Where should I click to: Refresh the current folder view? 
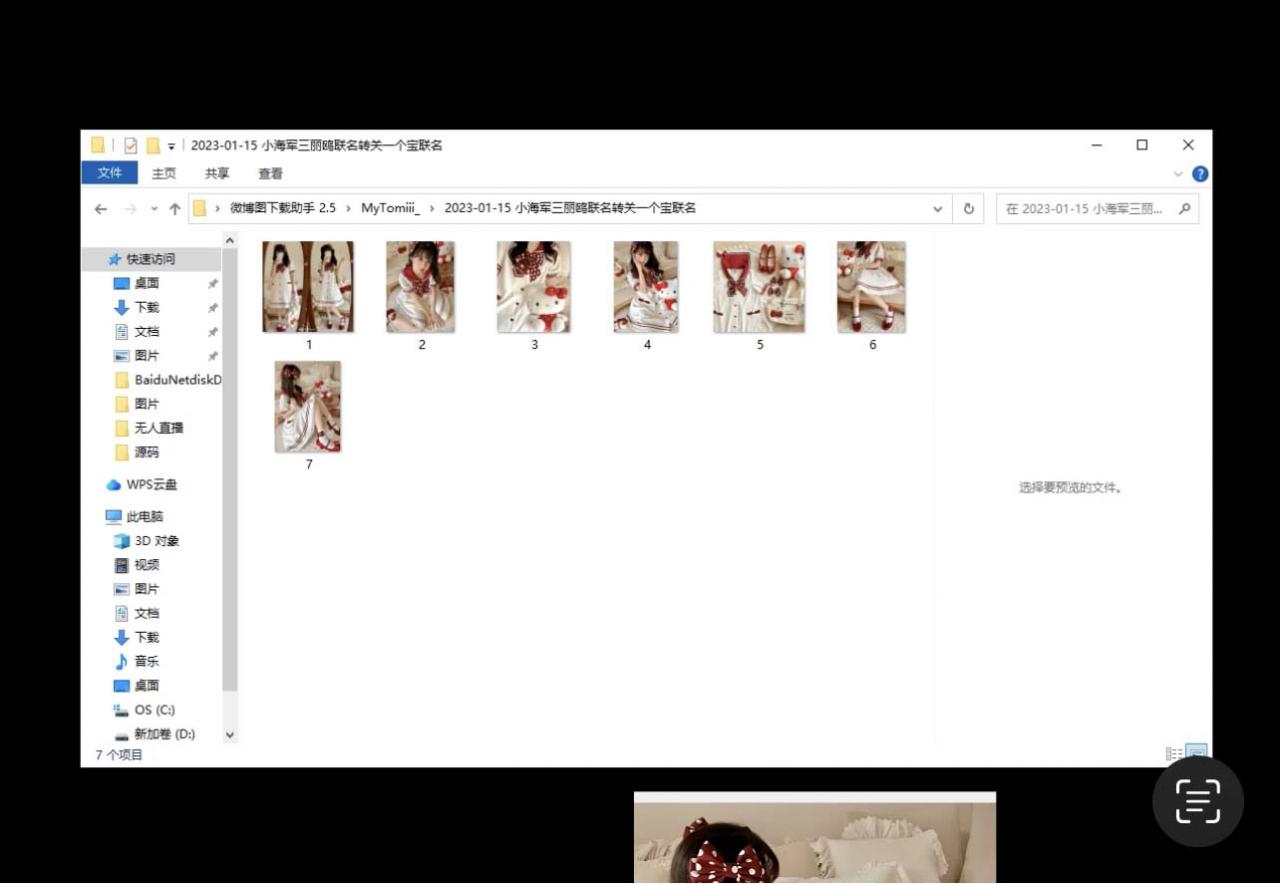[x=968, y=209]
